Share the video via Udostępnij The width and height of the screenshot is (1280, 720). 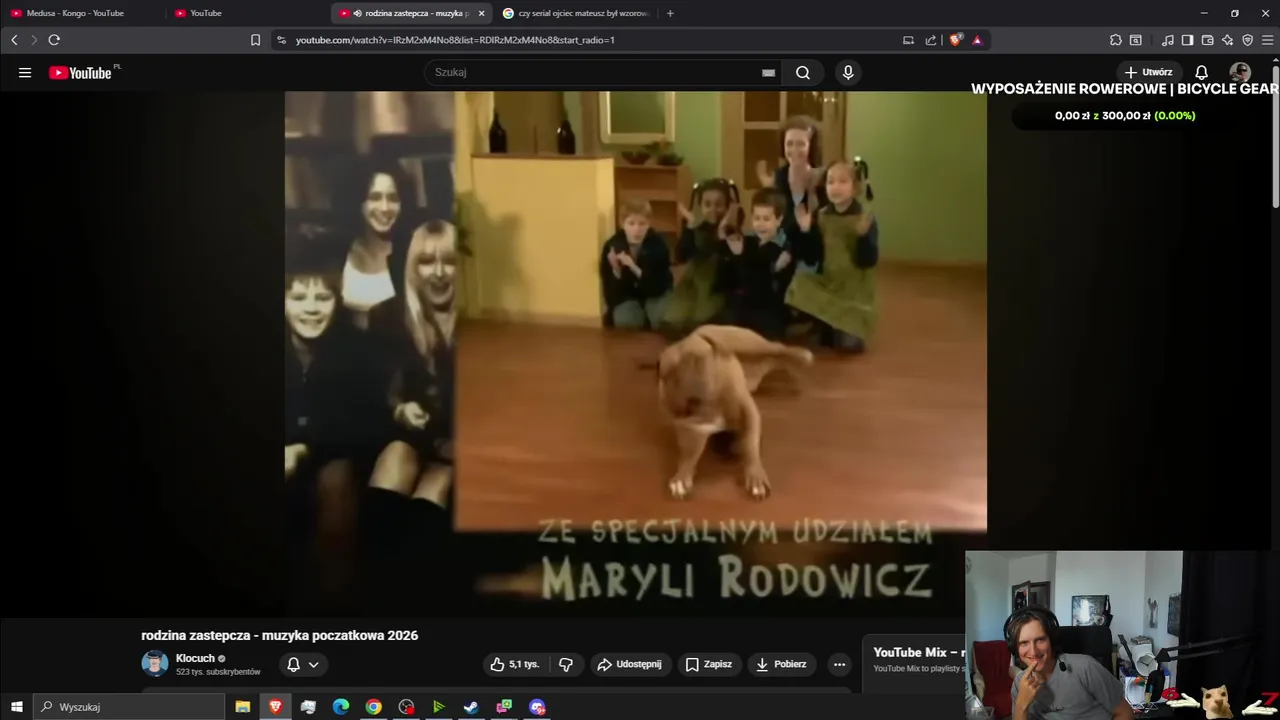pos(629,664)
